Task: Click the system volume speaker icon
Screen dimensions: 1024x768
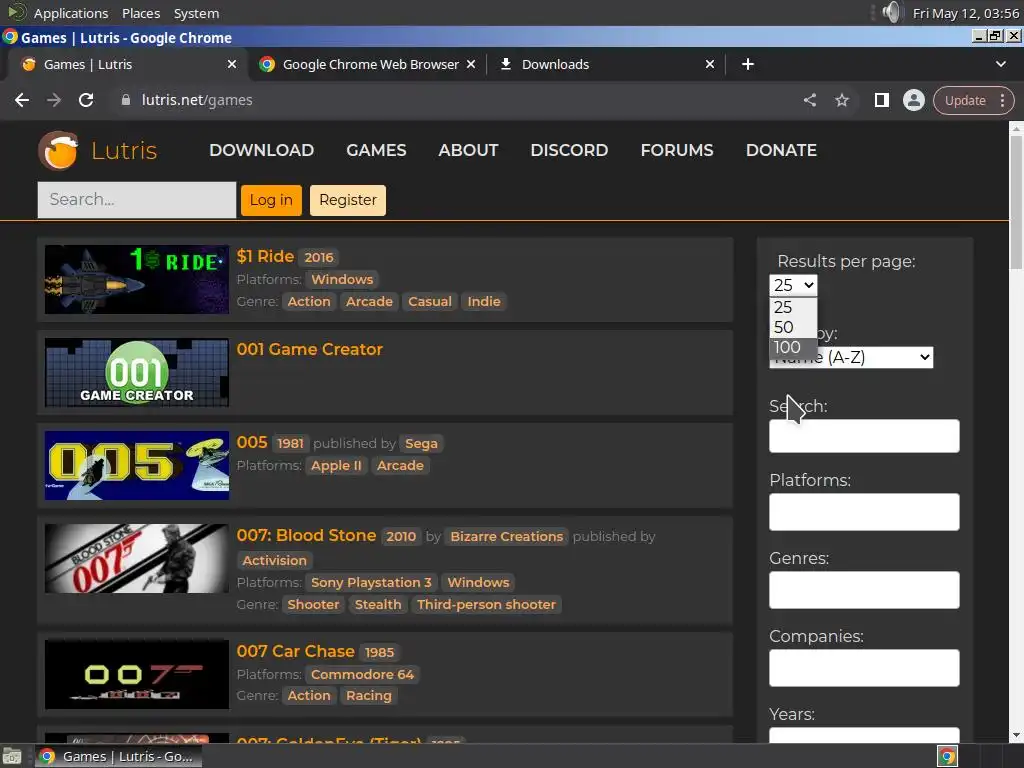Action: [892, 12]
